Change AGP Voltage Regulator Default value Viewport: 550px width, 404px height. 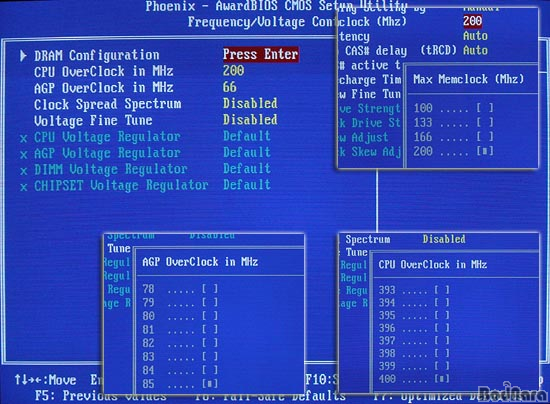coord(247,152)
